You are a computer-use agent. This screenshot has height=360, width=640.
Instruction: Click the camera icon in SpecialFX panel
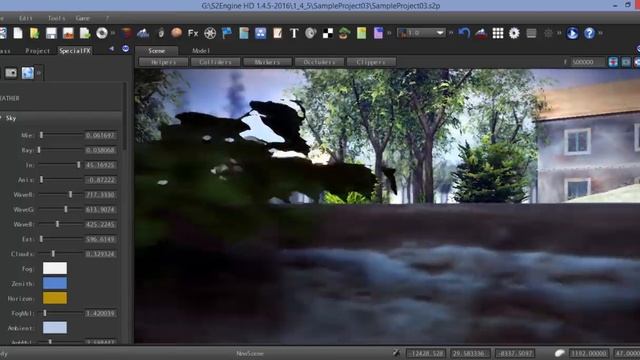pyautogui.click(x=11, y=73)
